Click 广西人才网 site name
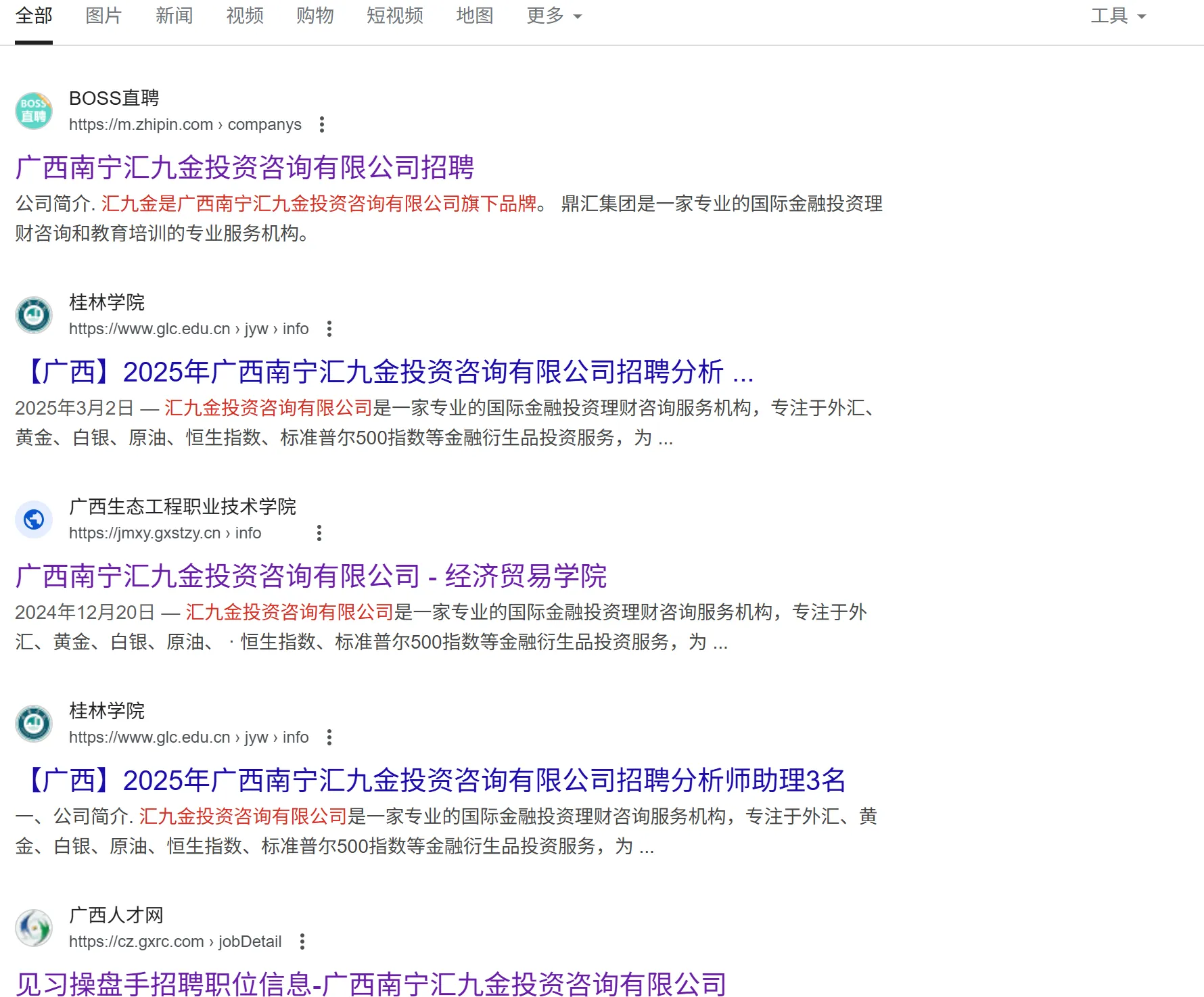1204x997 pixels. pyautogui.click(x=116, y=915)
